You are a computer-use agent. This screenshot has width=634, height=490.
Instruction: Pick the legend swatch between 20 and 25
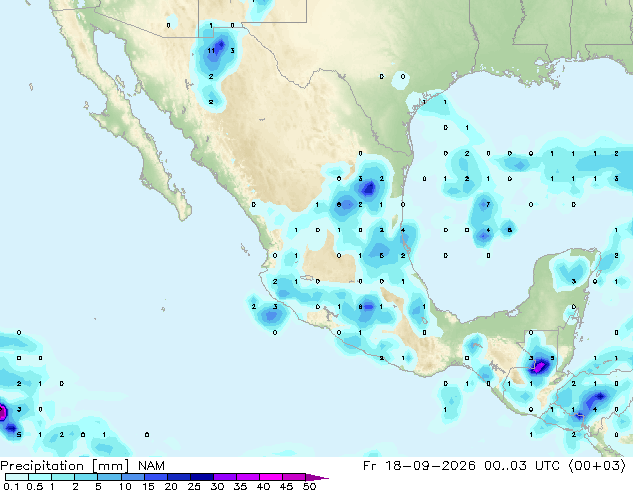click(179, 477)
